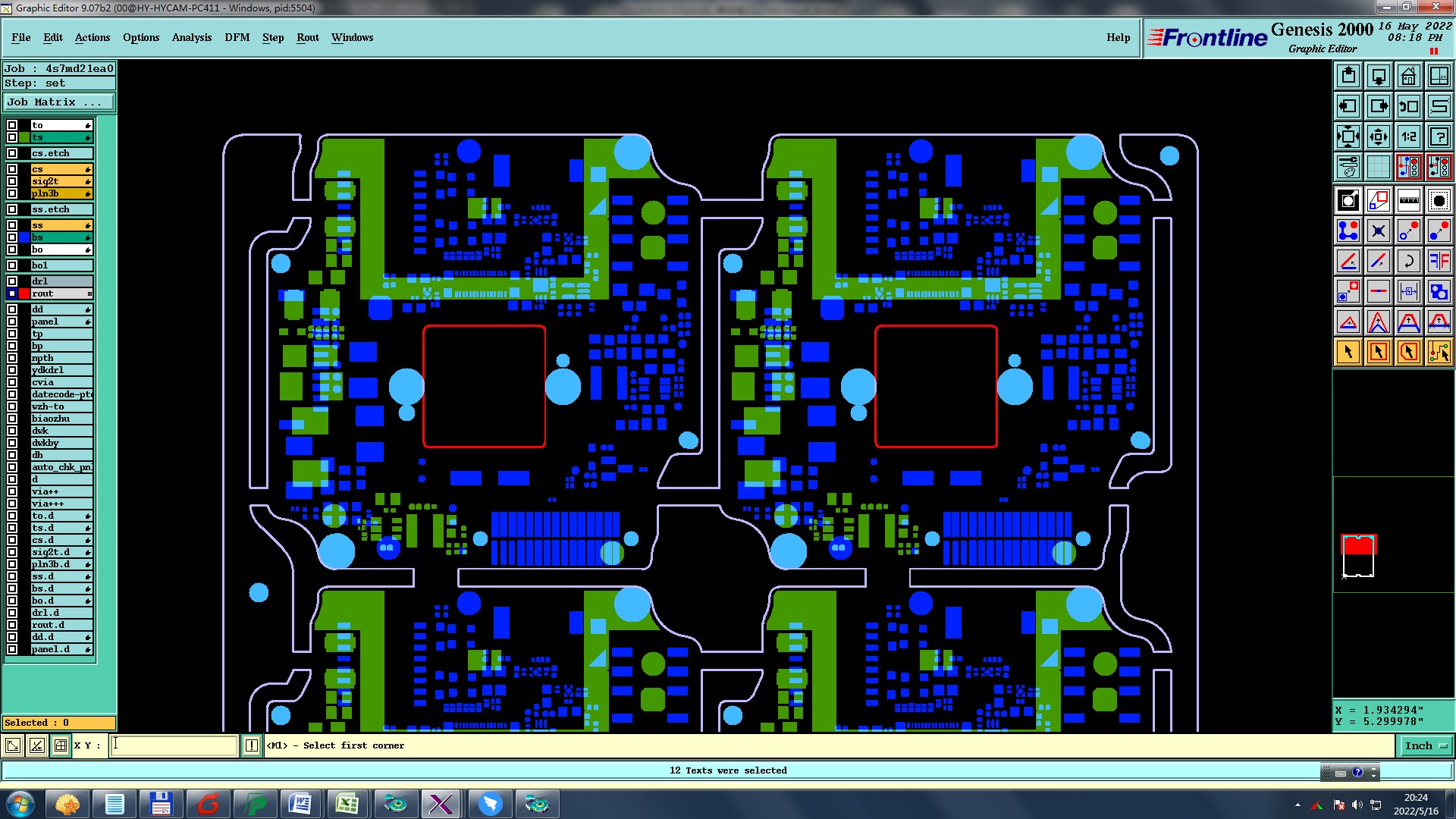Open the Rout menu

308,37
